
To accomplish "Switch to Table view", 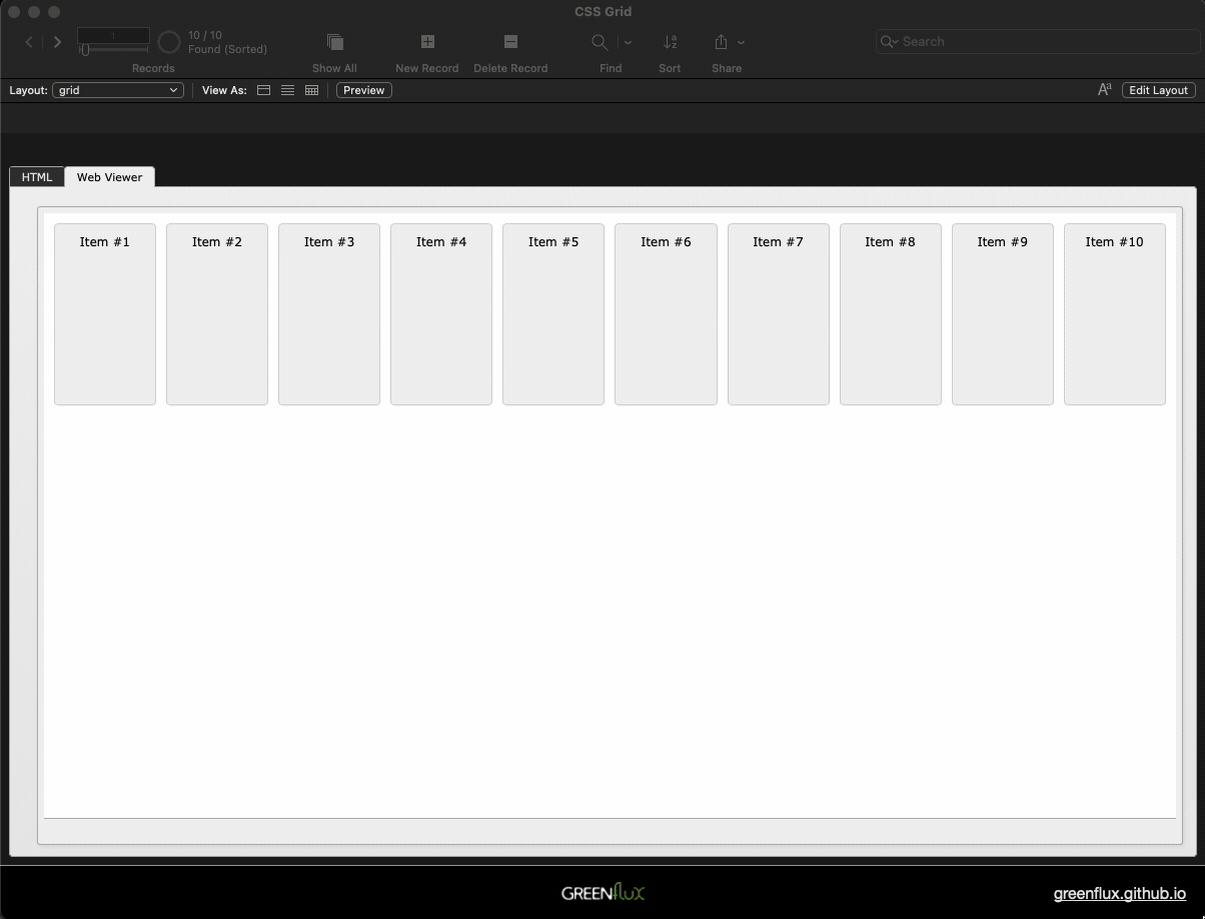I will (x=312, y=90).
